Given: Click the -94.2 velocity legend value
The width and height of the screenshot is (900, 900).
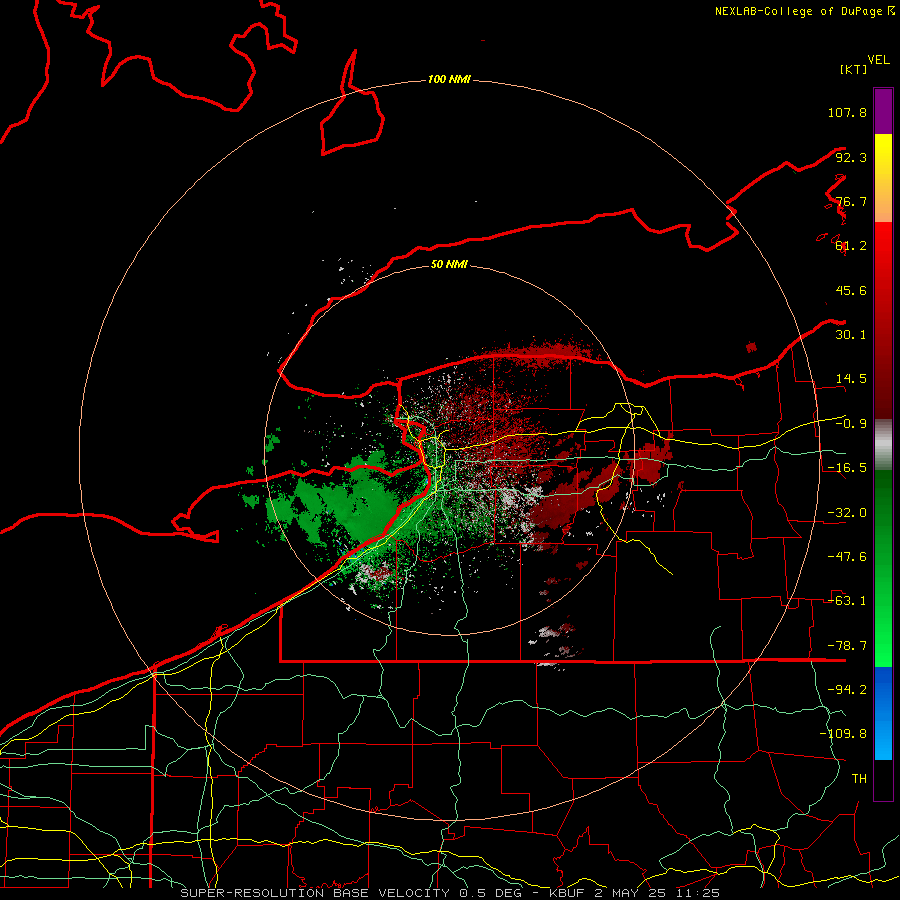Looking at the screenshot, I should pos(847,690).
